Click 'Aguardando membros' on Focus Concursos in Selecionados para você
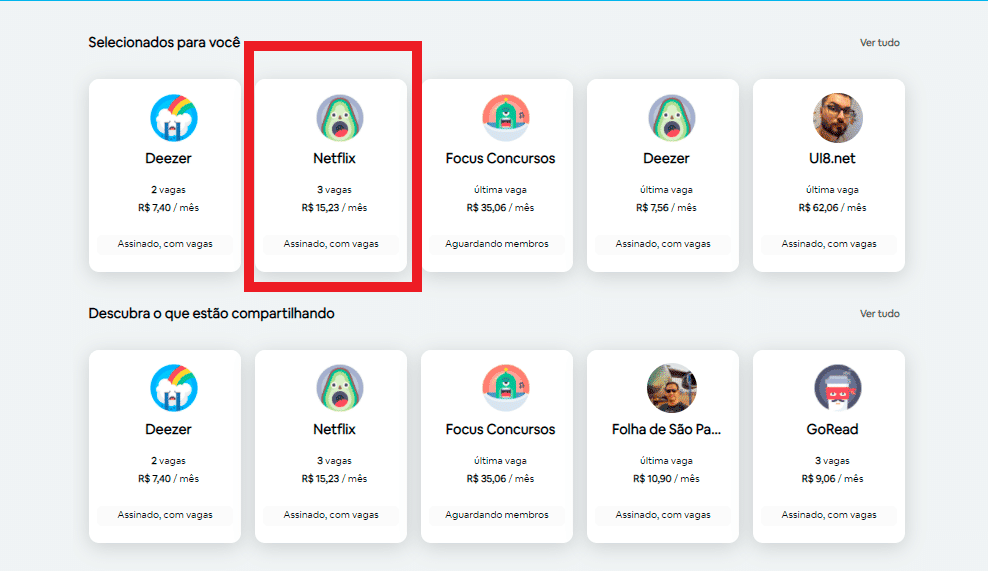The height and width of the screenshot is (571, 988). click(x=497, y=244)
